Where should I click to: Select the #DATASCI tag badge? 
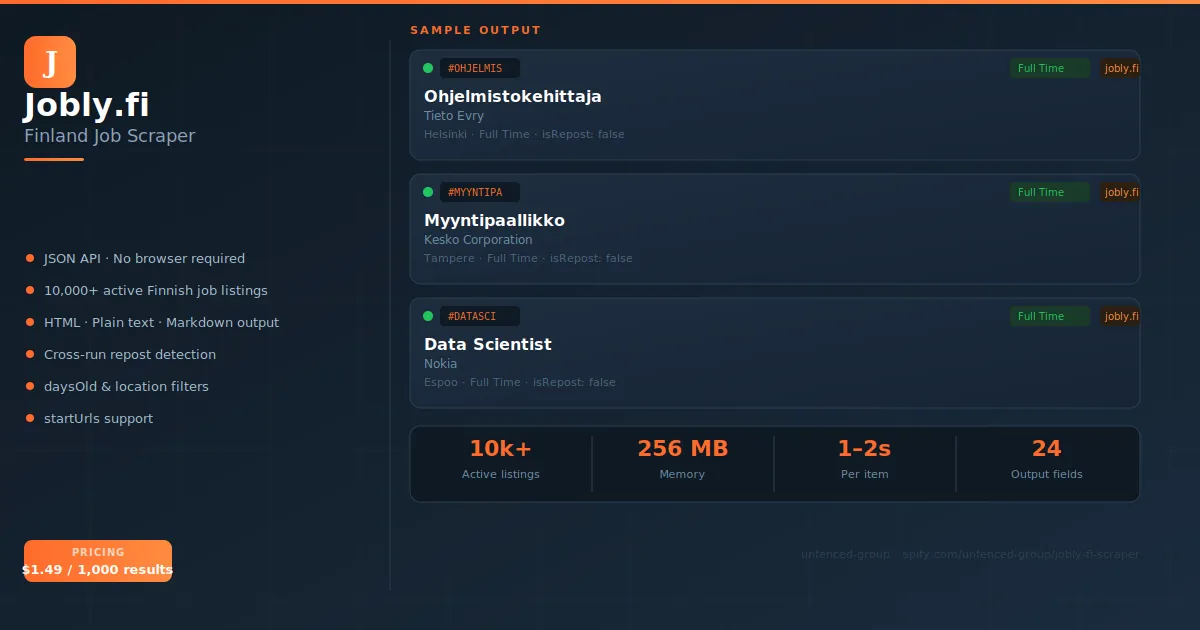[x=480, y=316]
